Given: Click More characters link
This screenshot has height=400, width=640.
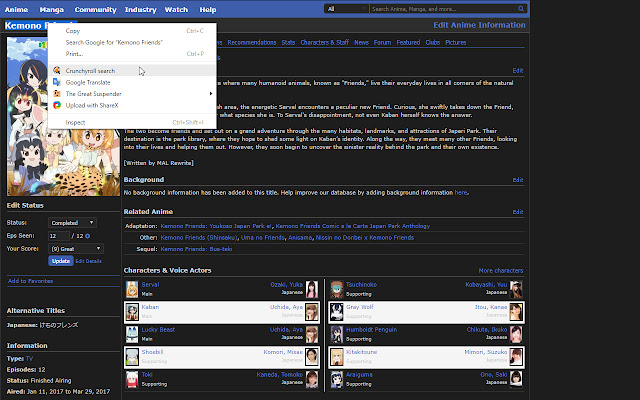Looking at the screenshot, I should point(501,271).
